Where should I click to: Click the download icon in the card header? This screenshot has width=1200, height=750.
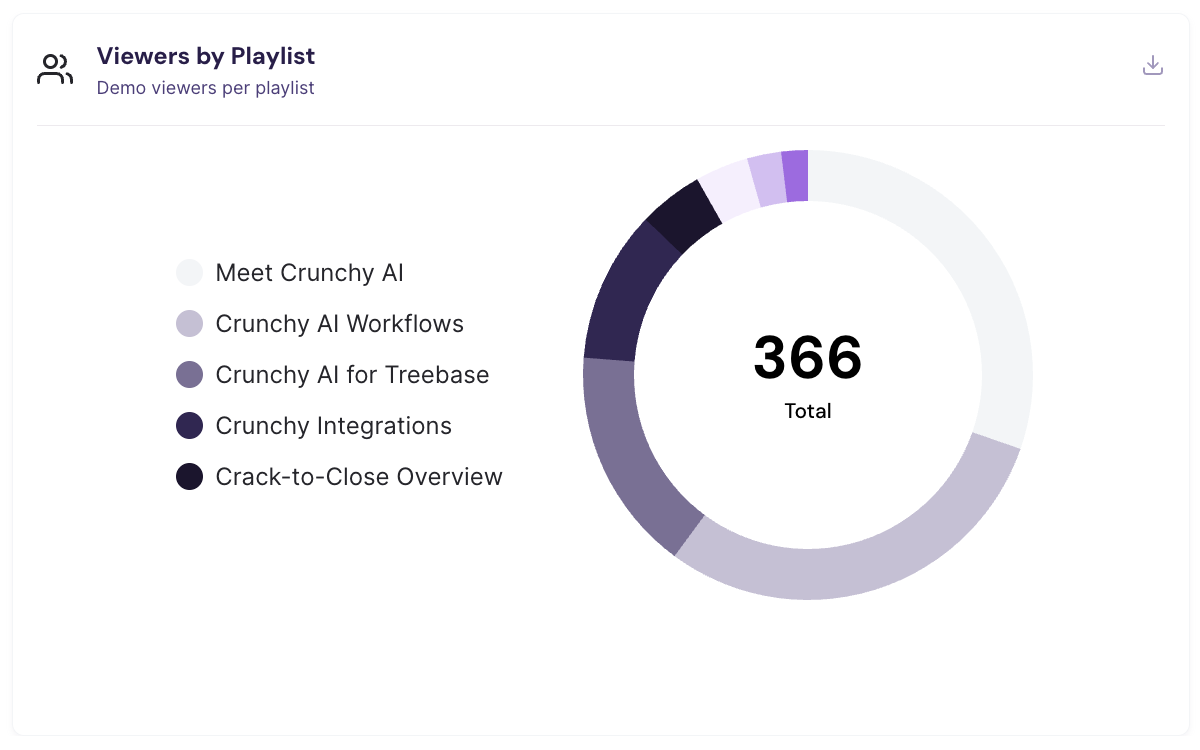[1153, 66]
